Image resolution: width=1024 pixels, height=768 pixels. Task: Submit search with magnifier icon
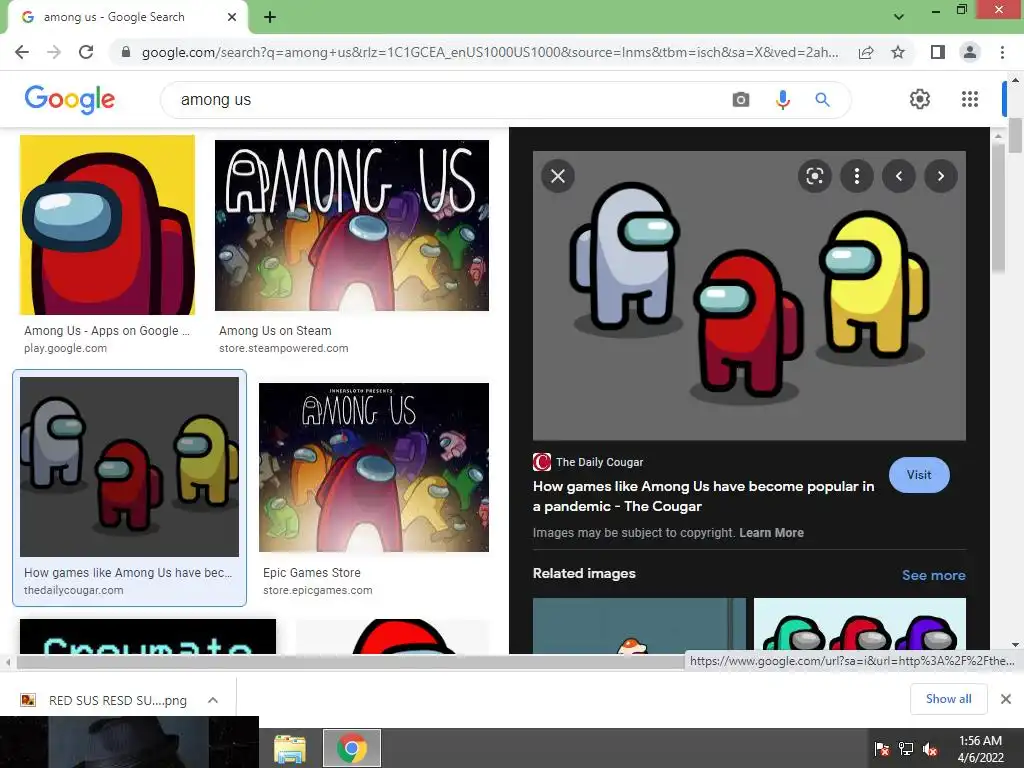(822, 99)
